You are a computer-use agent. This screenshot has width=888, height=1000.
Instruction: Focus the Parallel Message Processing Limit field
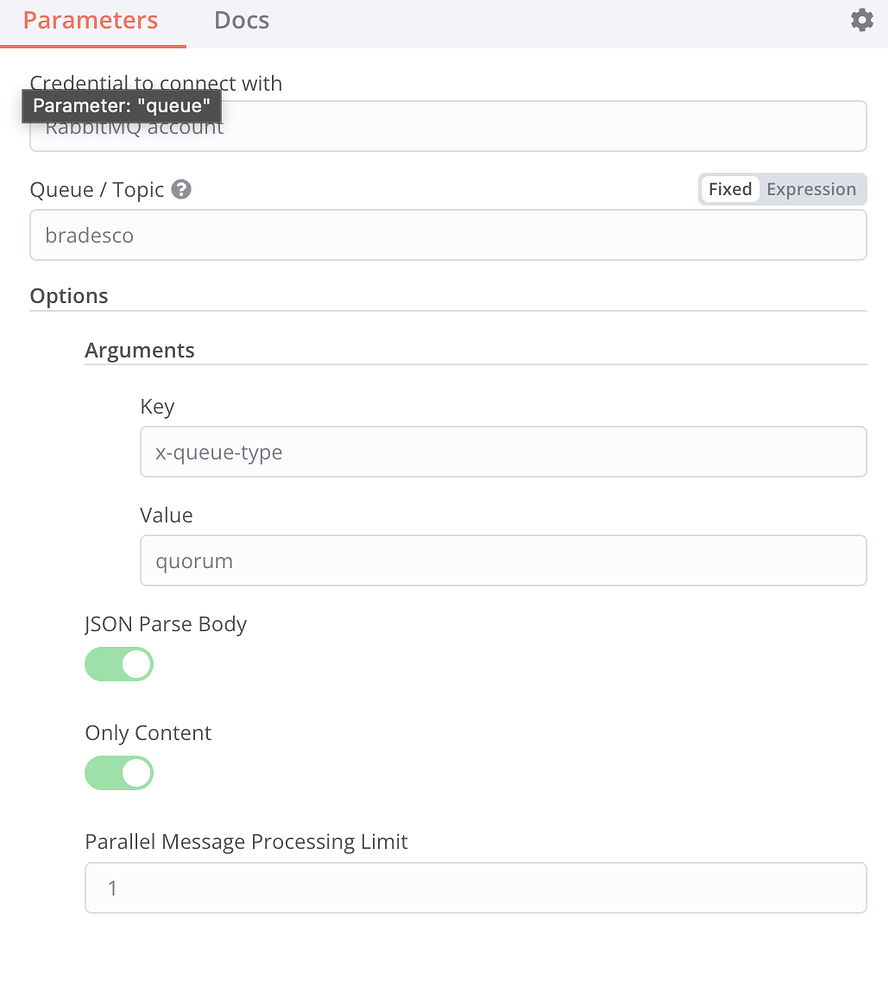coord(475,888)
